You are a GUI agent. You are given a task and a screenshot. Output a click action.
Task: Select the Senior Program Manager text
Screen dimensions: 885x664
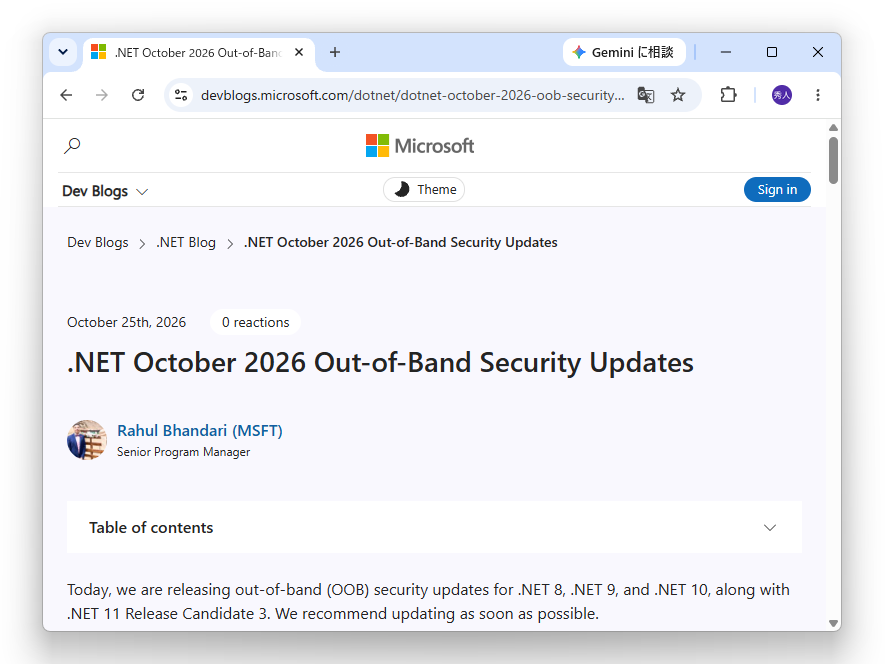[x=183, y=452]
